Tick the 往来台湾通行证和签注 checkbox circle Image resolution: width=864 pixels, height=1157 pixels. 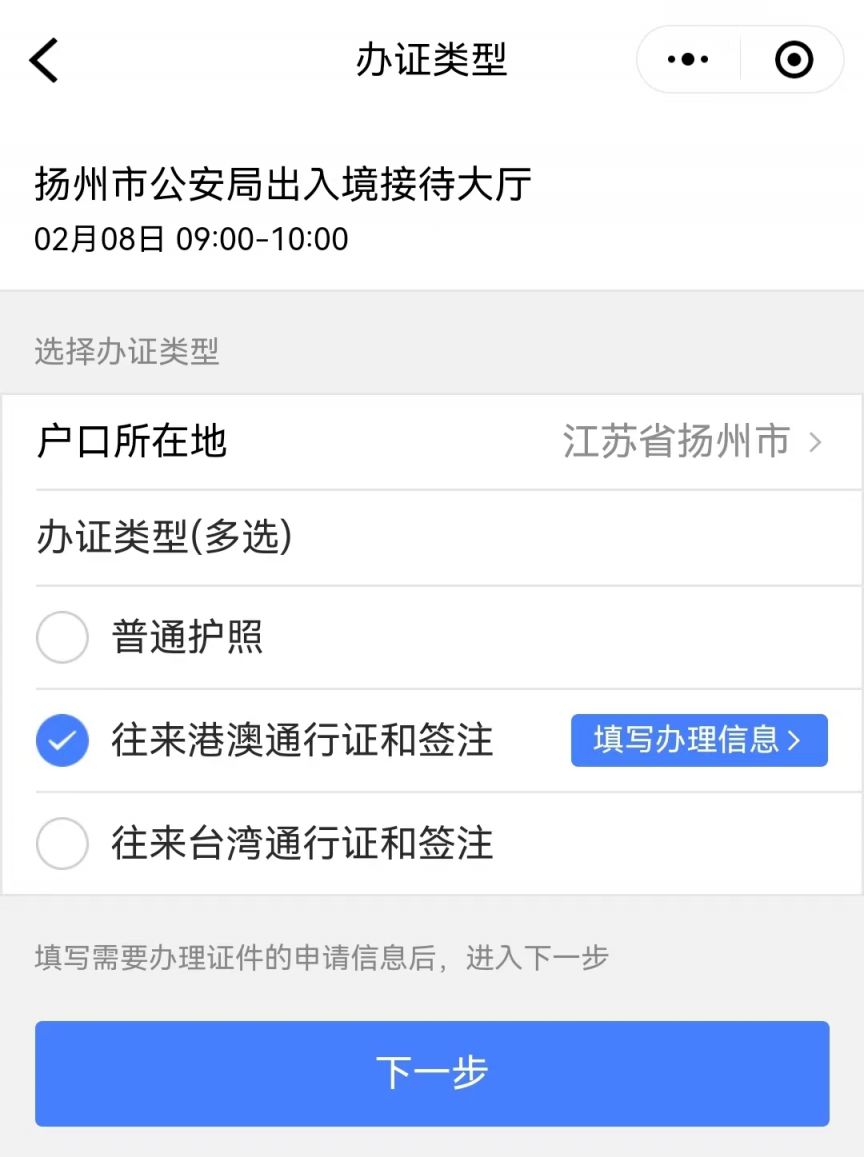point(62,845)
